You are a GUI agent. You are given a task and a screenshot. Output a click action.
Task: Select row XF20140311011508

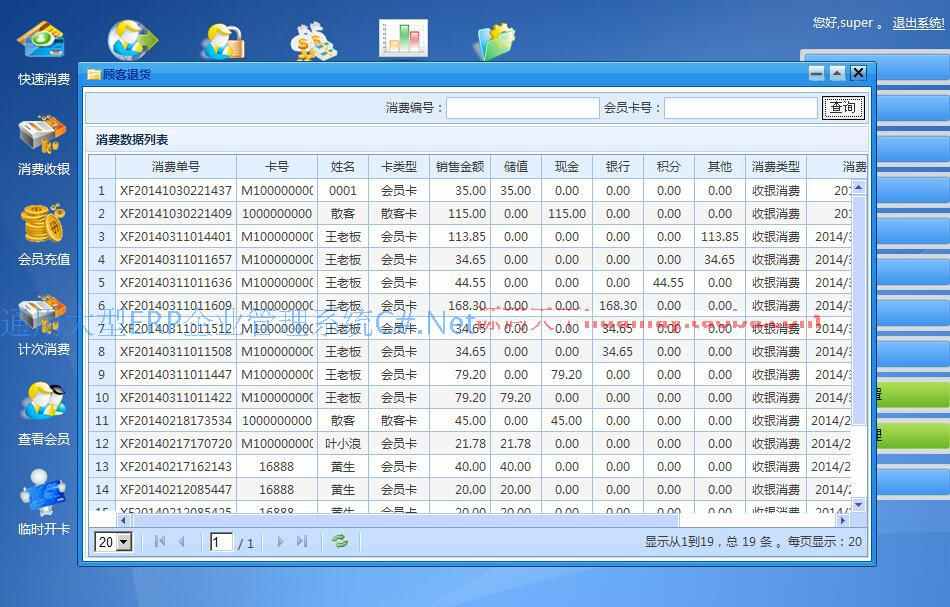click(470, 352)
